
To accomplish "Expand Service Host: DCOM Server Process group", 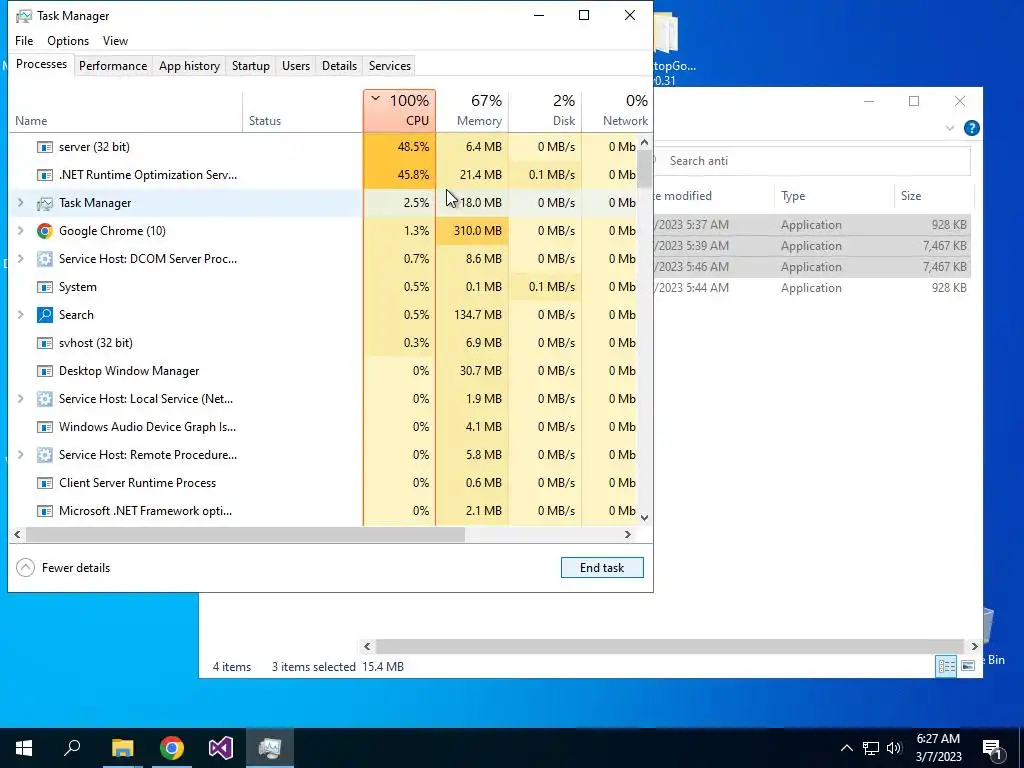I will [20, 259].
